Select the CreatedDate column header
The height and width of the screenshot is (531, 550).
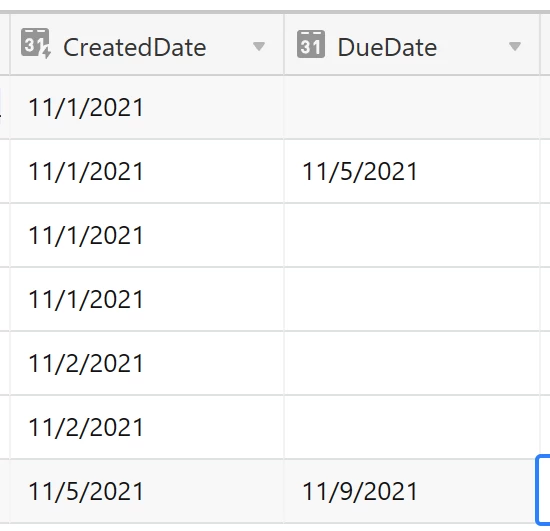tap(147, 45)
